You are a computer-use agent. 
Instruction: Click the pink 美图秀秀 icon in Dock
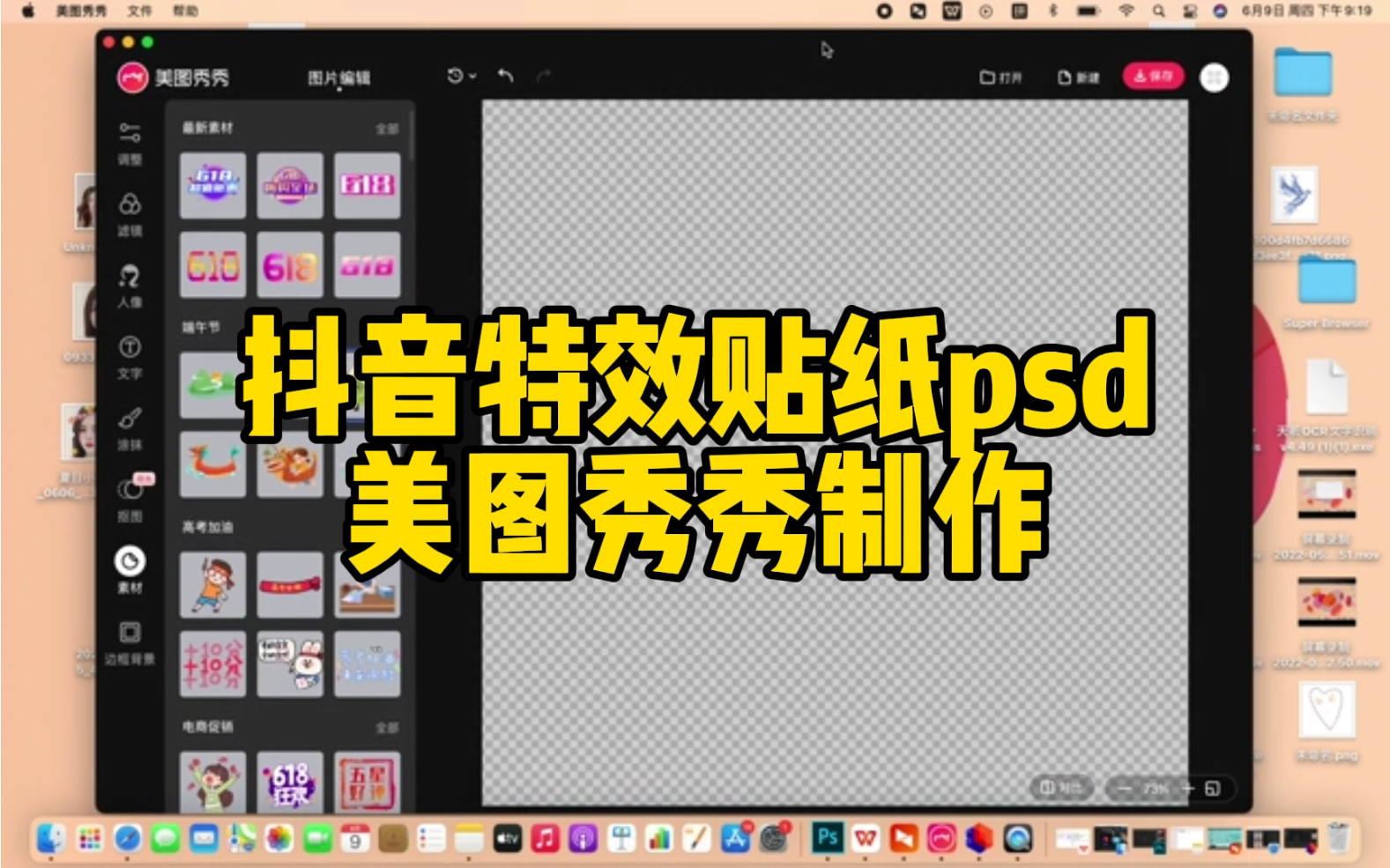point(942,837)
